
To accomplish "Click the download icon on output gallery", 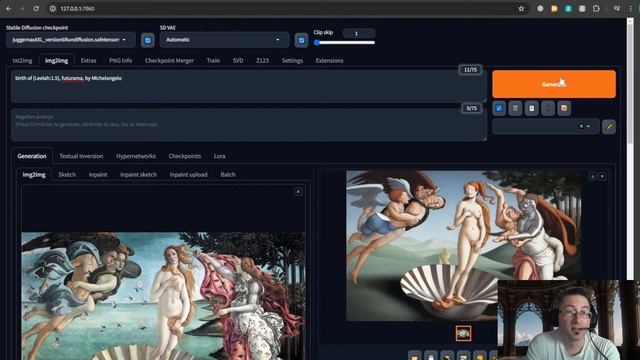I will [593, 176].
